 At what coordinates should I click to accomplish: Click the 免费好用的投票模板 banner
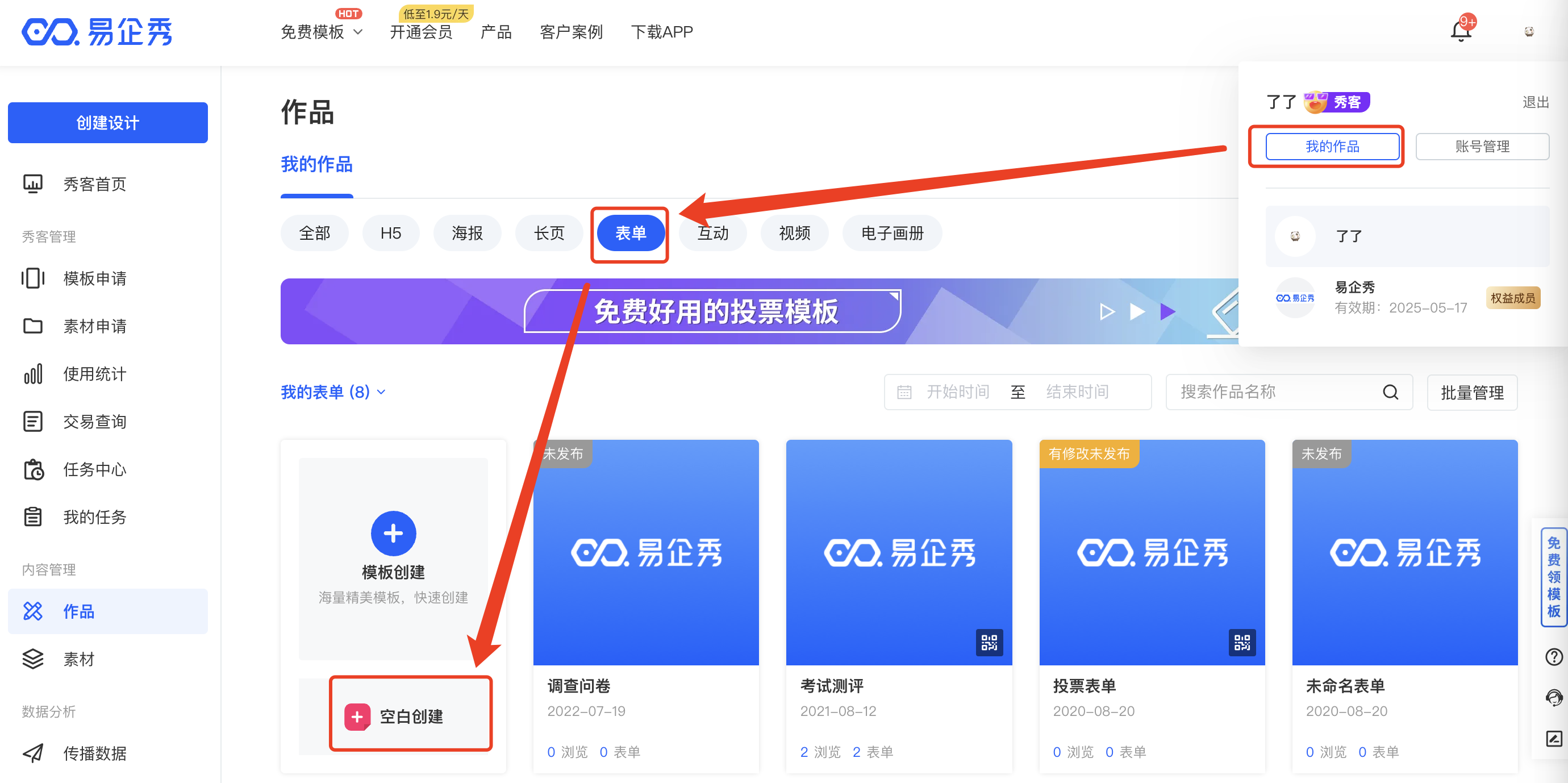(x=759, y=311)
